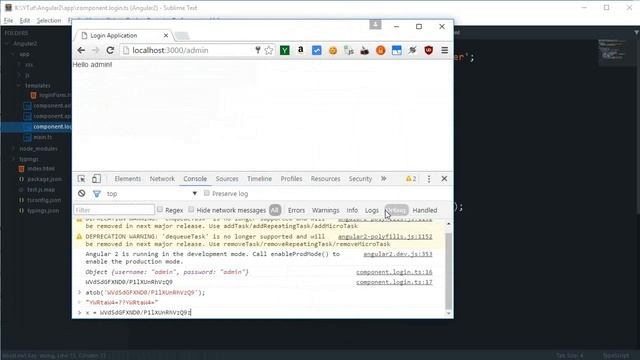Click the Chrome address bar URL

tap(170, 50)
